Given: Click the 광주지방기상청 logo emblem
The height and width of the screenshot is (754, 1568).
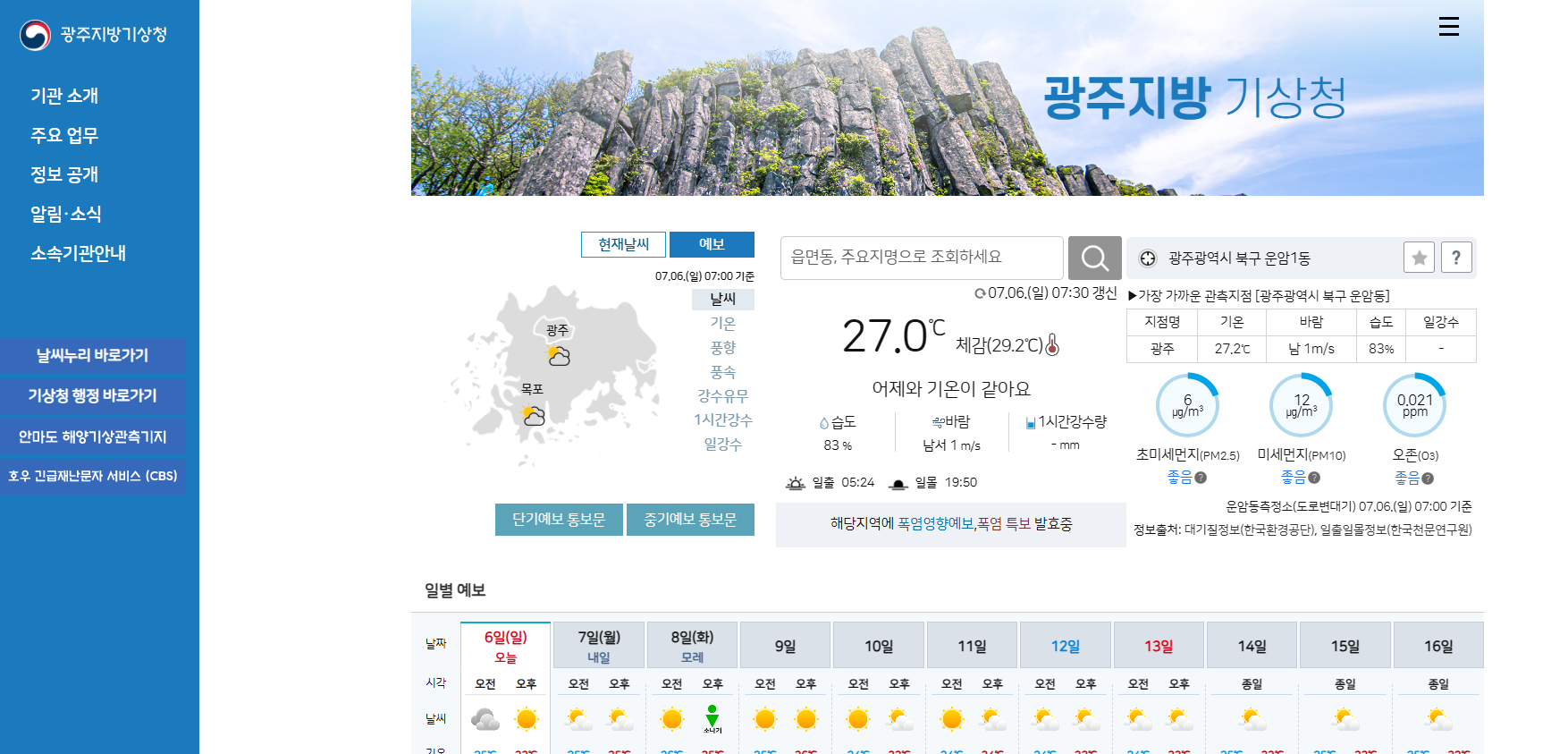Looking at the screenshot, I should 35,35.
